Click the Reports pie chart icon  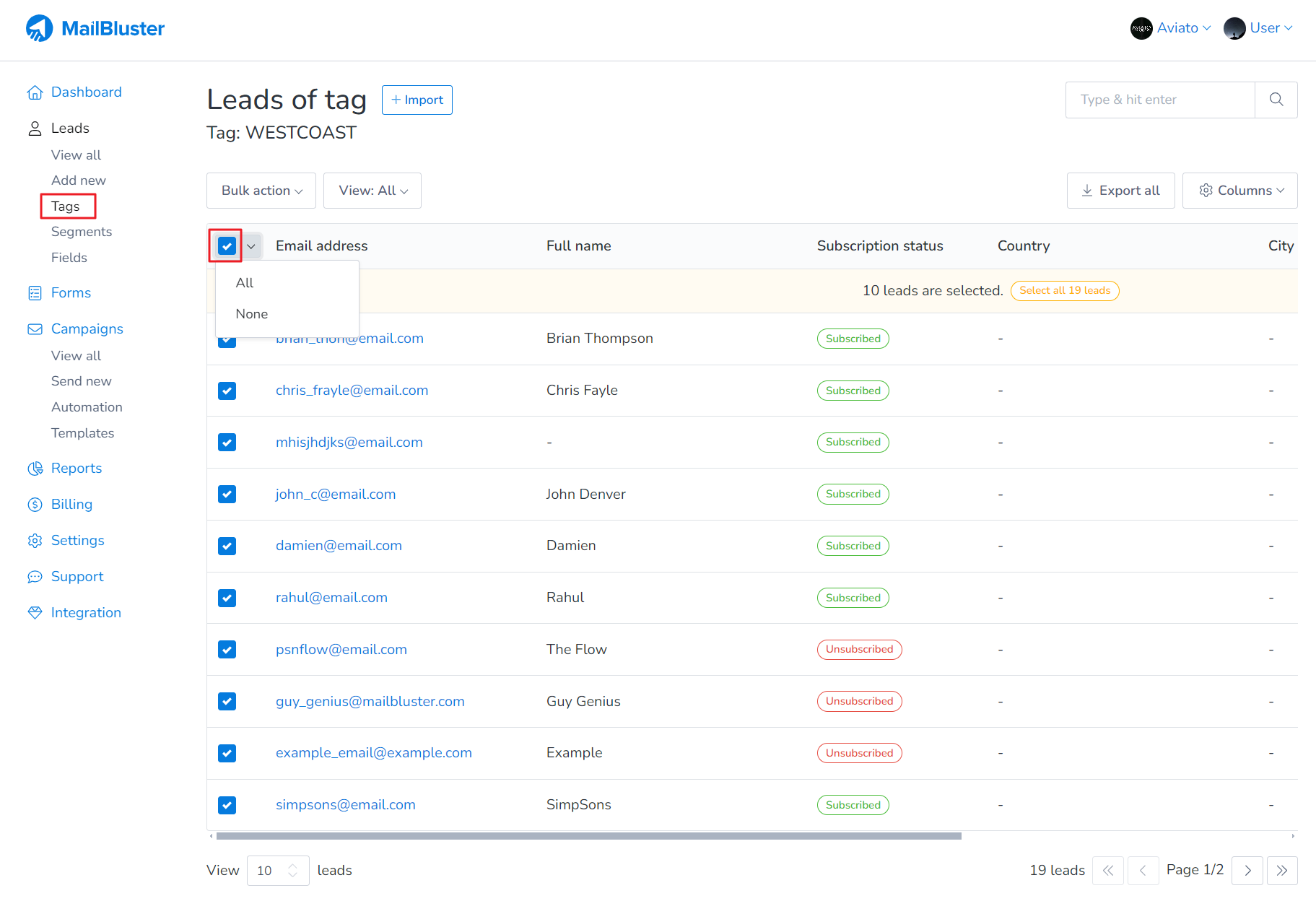pos(35,469)
